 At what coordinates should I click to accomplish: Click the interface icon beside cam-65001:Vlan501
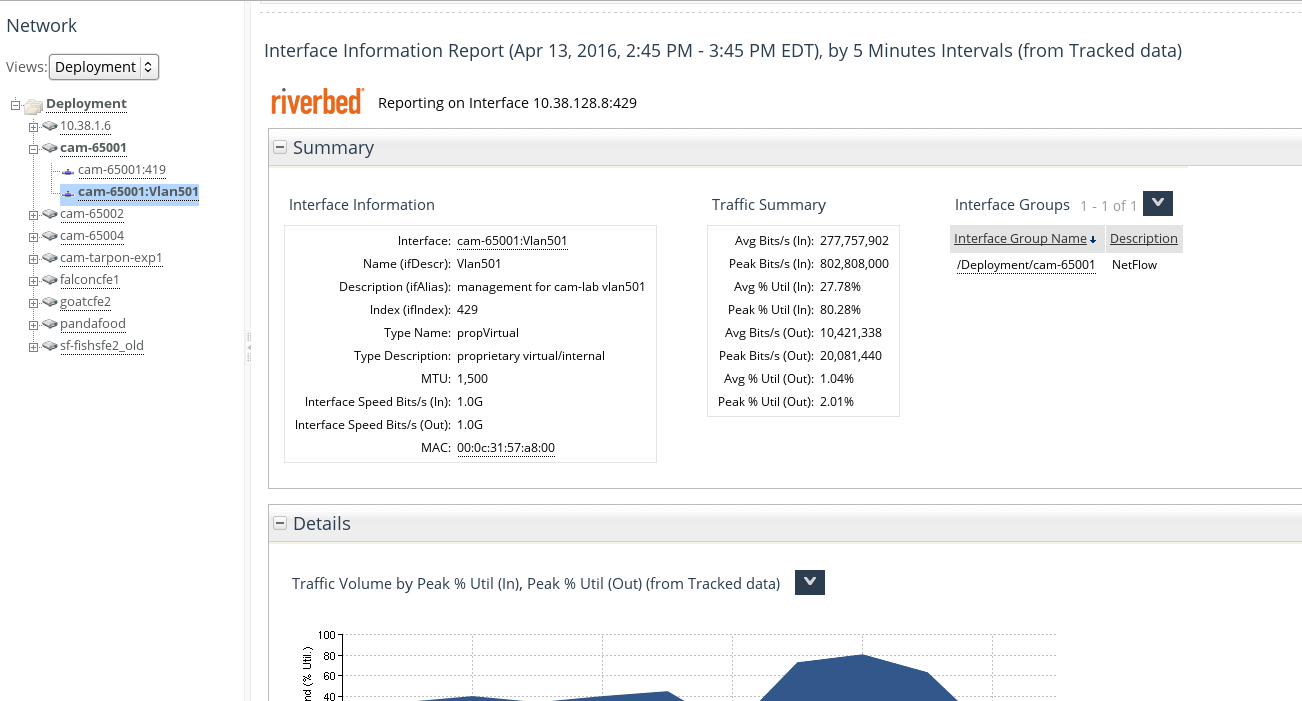(68, 193)
